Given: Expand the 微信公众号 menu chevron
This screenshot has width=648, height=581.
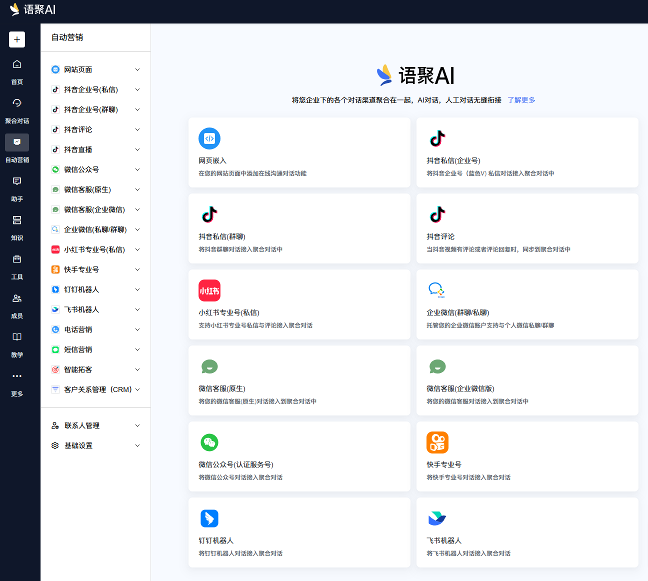Looking at the screenshot, I should click(138, 169).
